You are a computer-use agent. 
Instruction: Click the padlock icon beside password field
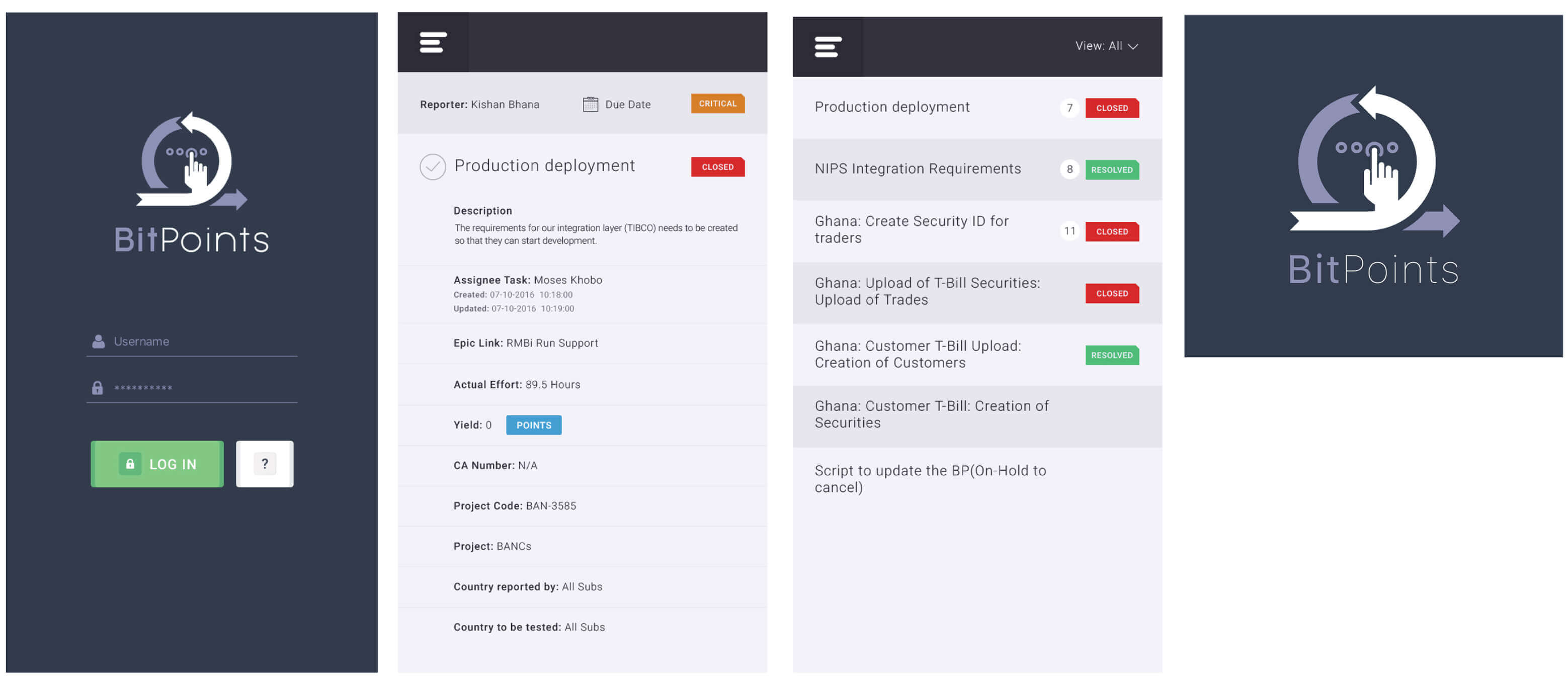(98, 388)
